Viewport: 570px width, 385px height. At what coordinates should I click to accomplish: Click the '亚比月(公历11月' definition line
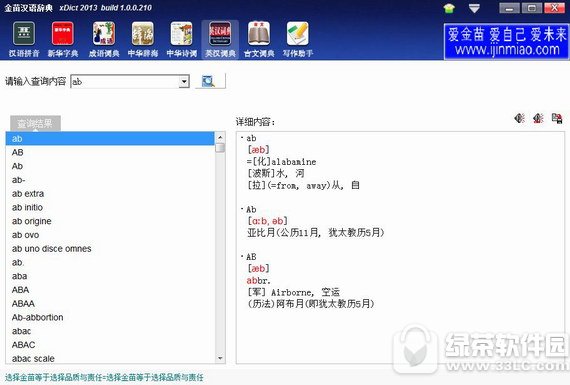click(316, 233)
